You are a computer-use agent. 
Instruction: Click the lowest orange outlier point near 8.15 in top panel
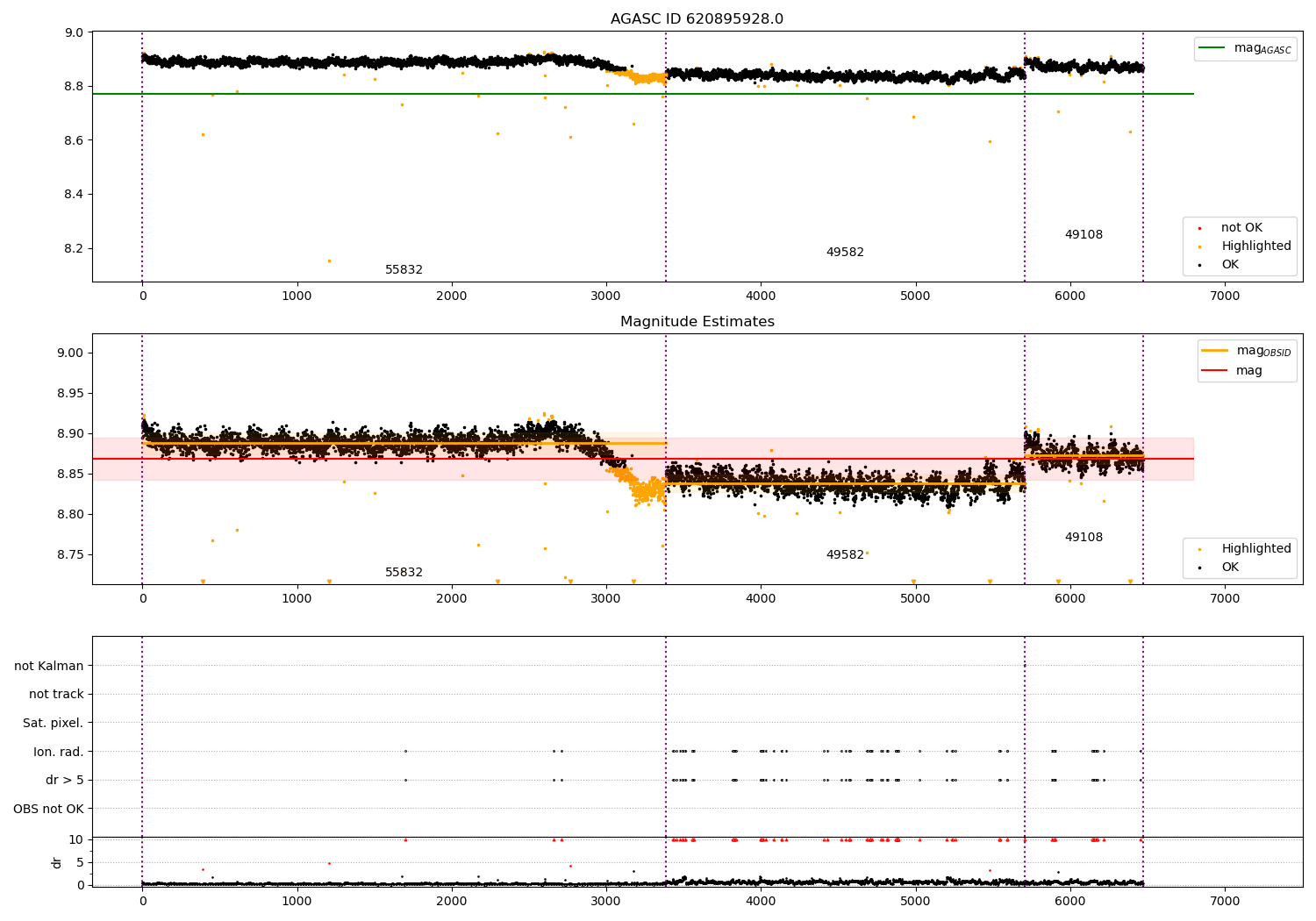(x=329, y=261)
